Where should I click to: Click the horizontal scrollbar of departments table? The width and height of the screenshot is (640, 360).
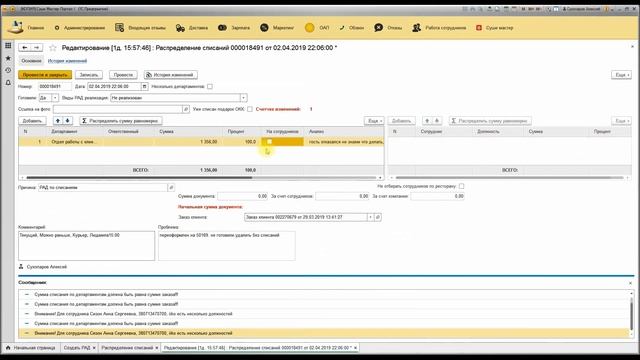pyautogui.click(x=139, y=178)
